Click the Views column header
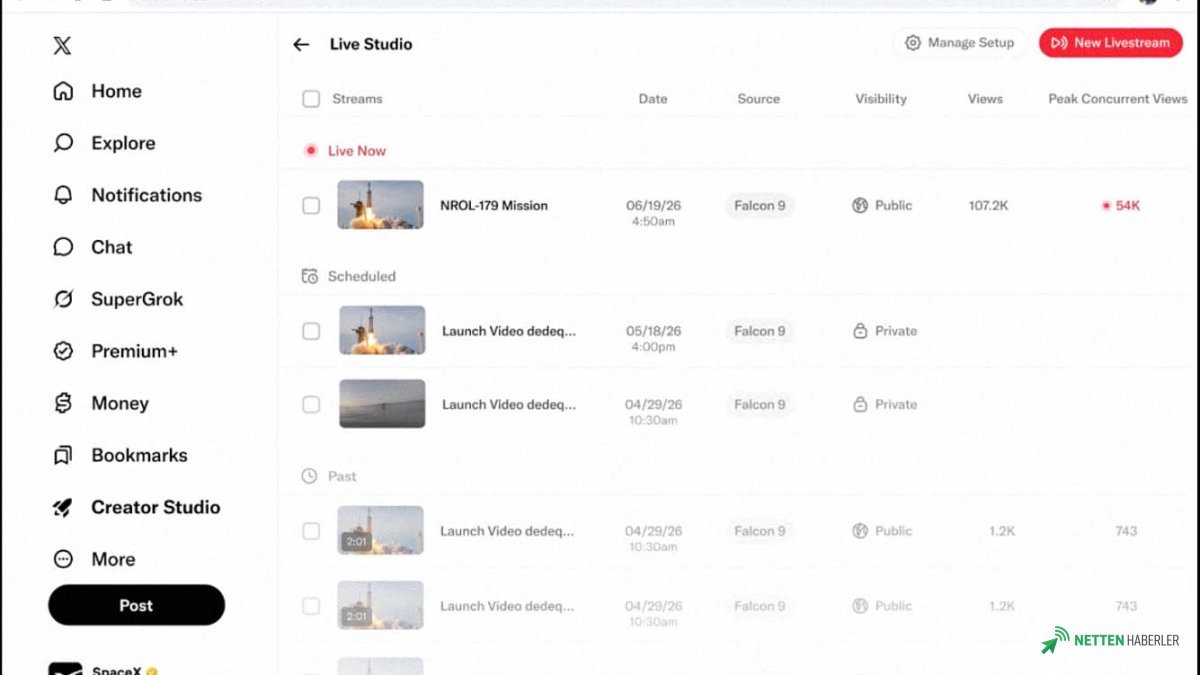The image size is (1200, 675). coord(985,99)
